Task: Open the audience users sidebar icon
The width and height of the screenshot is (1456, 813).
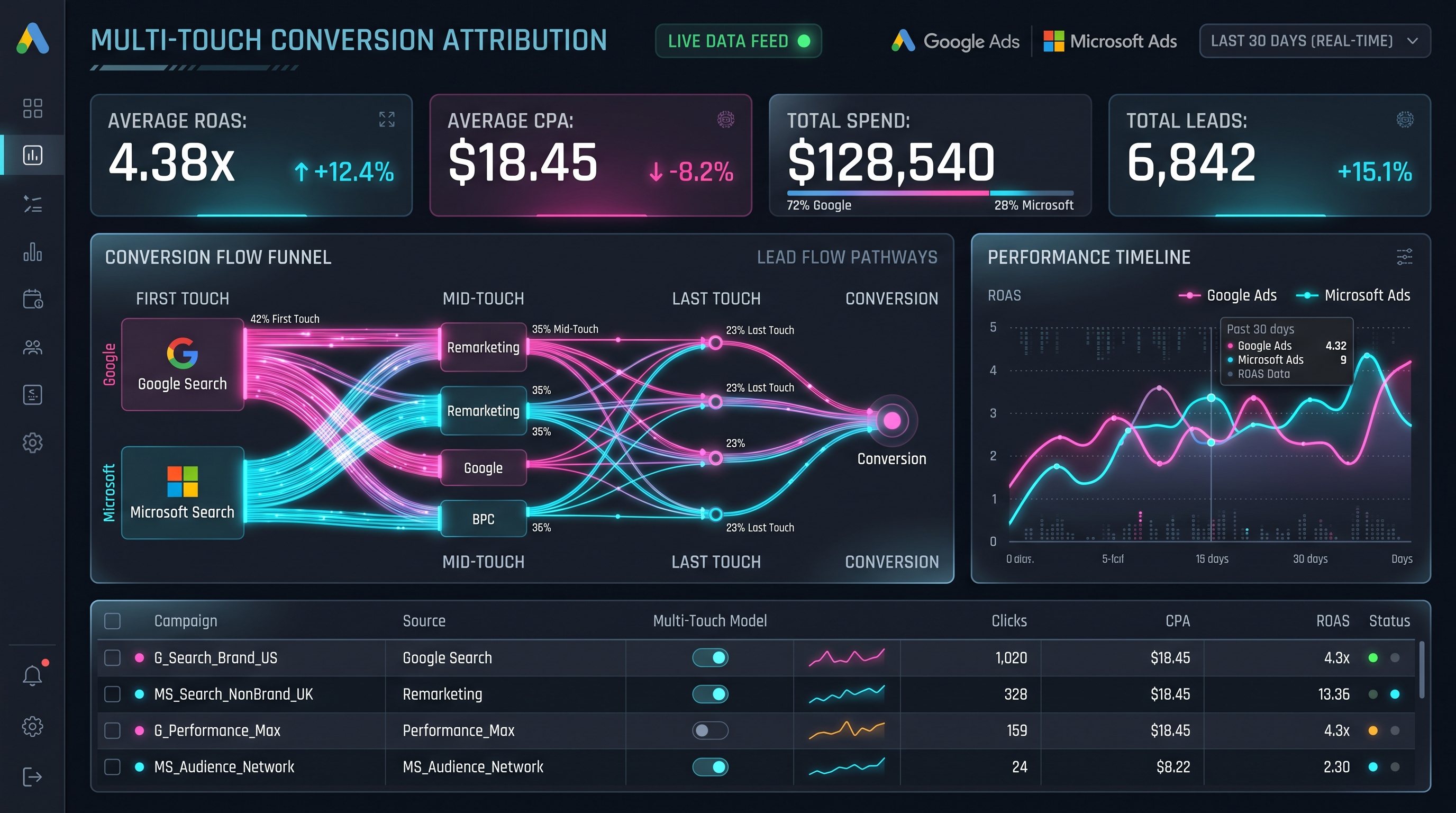Action: pos(33,347)
